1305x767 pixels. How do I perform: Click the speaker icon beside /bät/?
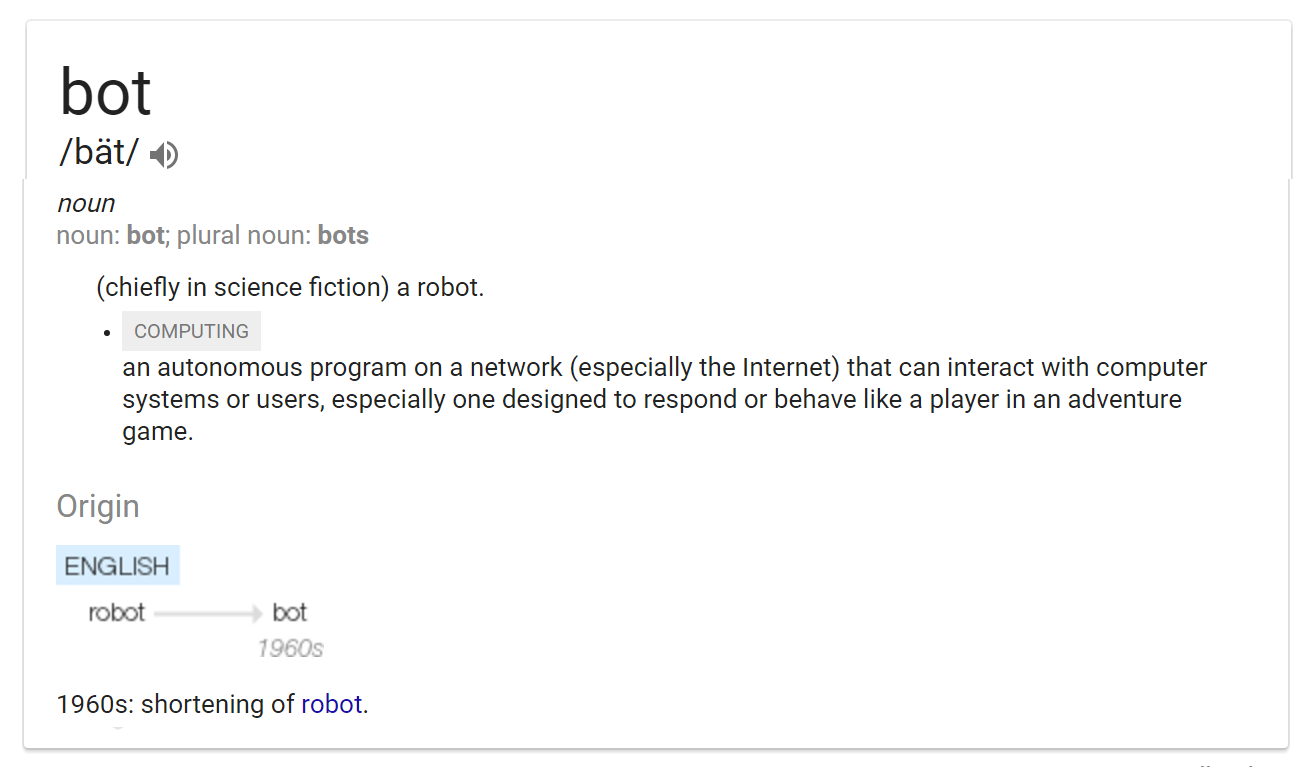click(163, 154)
